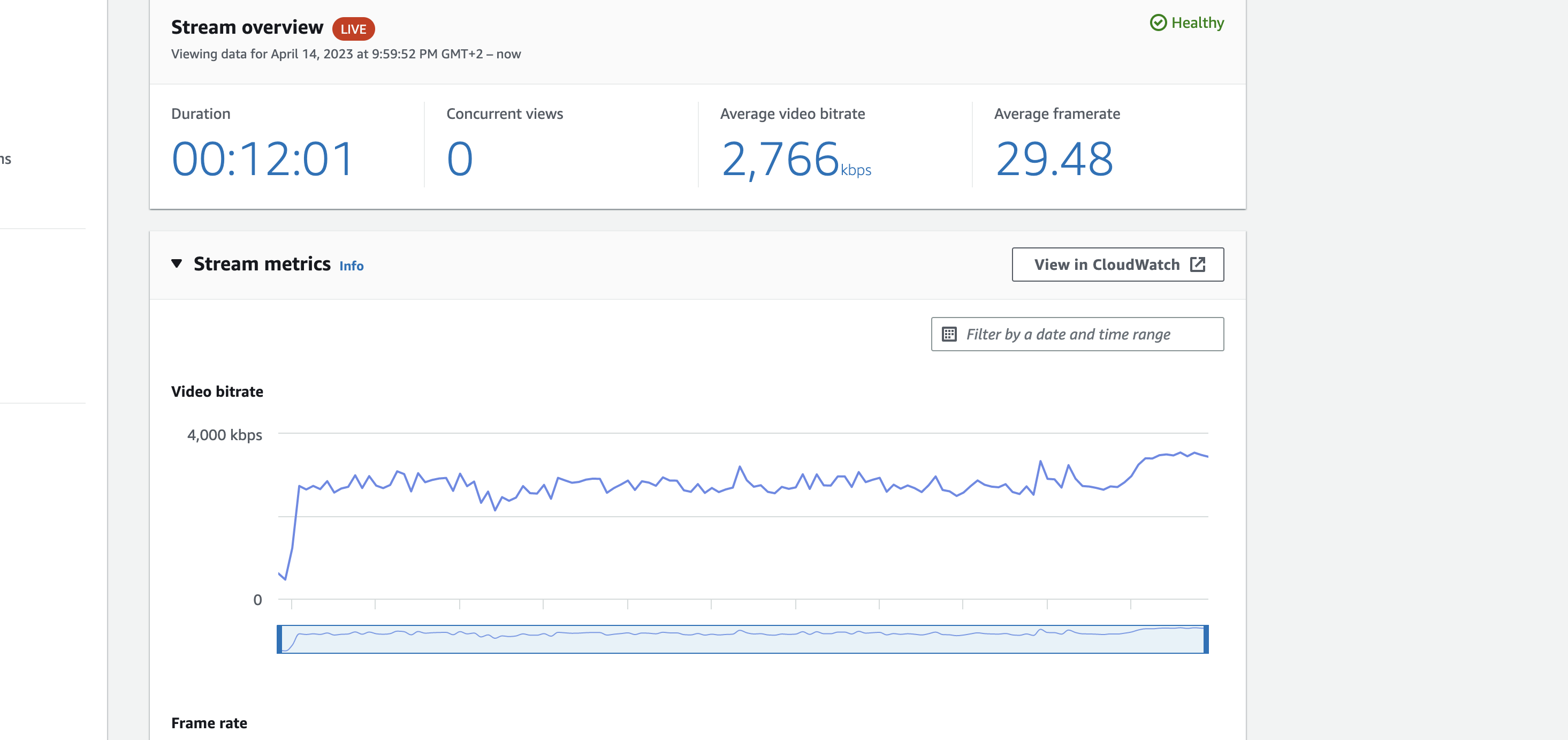Focus the date and time range filter field
Screen dimensions: 1568x740
[1077, 334]
